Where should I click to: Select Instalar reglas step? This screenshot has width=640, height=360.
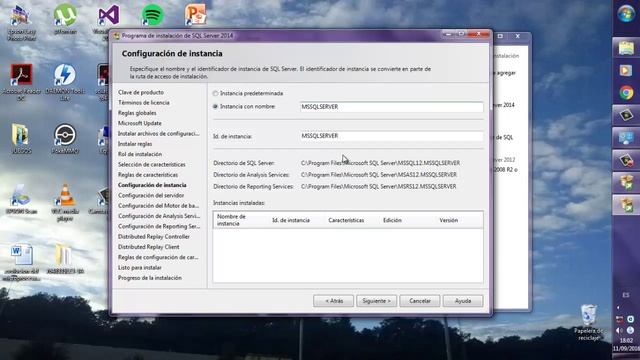click(135, 144)
